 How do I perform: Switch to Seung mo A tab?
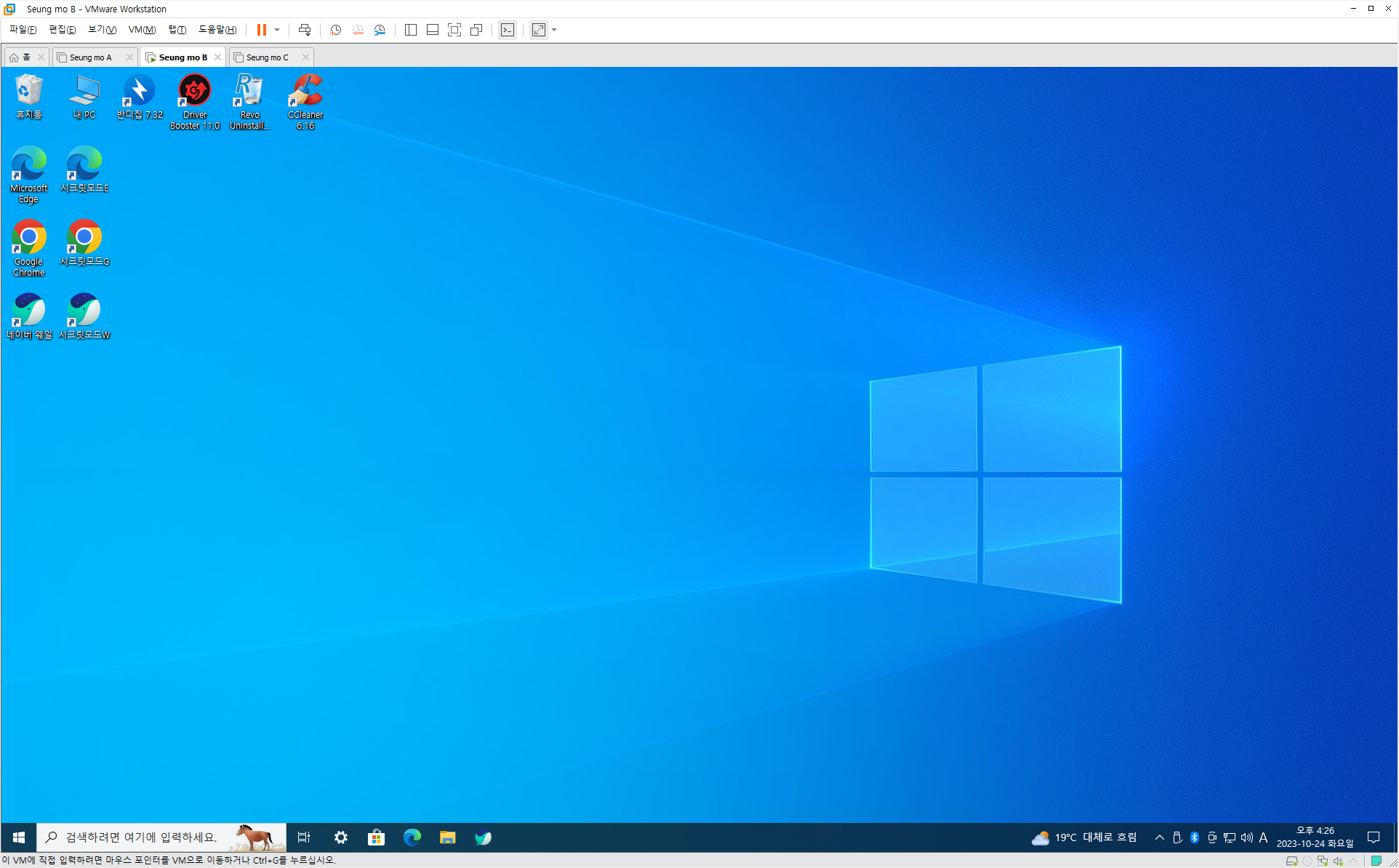(x=91, y=57)
